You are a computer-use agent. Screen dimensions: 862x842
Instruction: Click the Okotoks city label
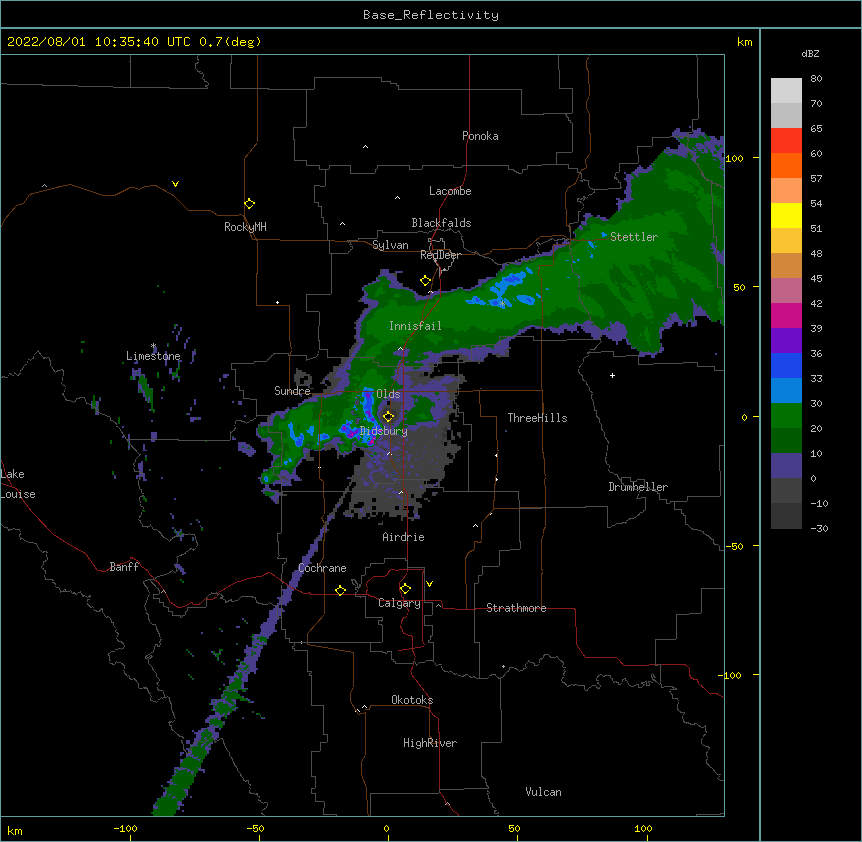[412, 700]
